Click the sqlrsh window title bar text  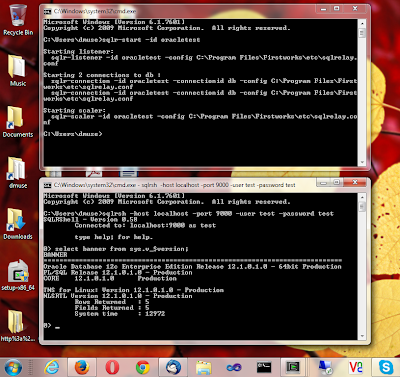click(174, 185)
